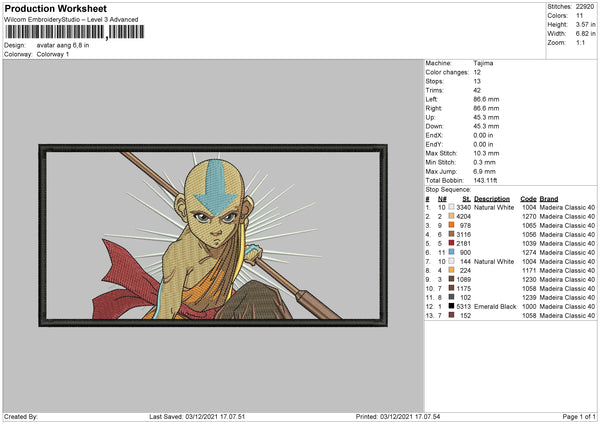Screen dimensions: 600x424
Task: Click the Stitches value 22920
Action: (x=585, y=7)
